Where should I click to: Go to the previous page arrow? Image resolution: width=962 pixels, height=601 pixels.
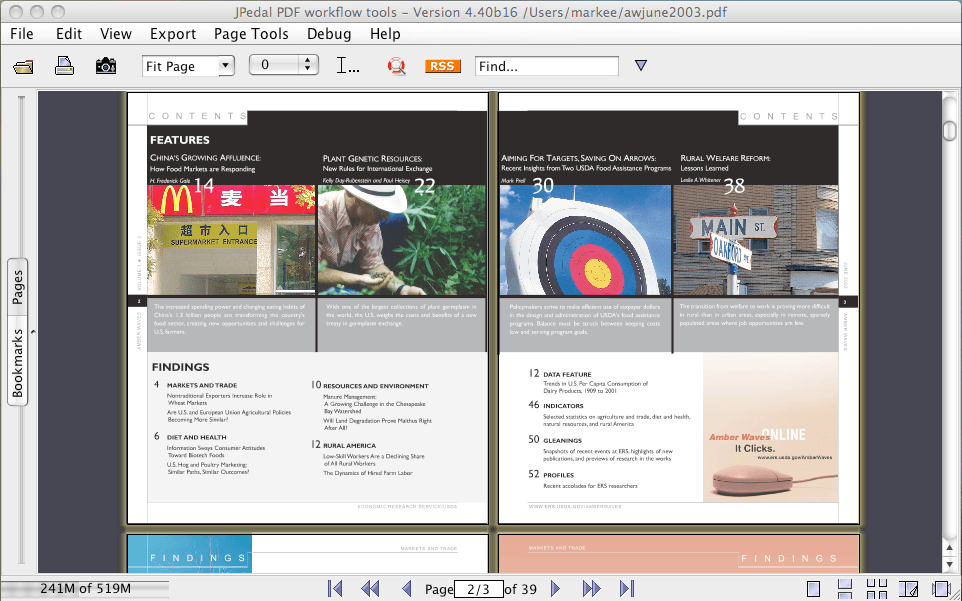click(406, 589)
